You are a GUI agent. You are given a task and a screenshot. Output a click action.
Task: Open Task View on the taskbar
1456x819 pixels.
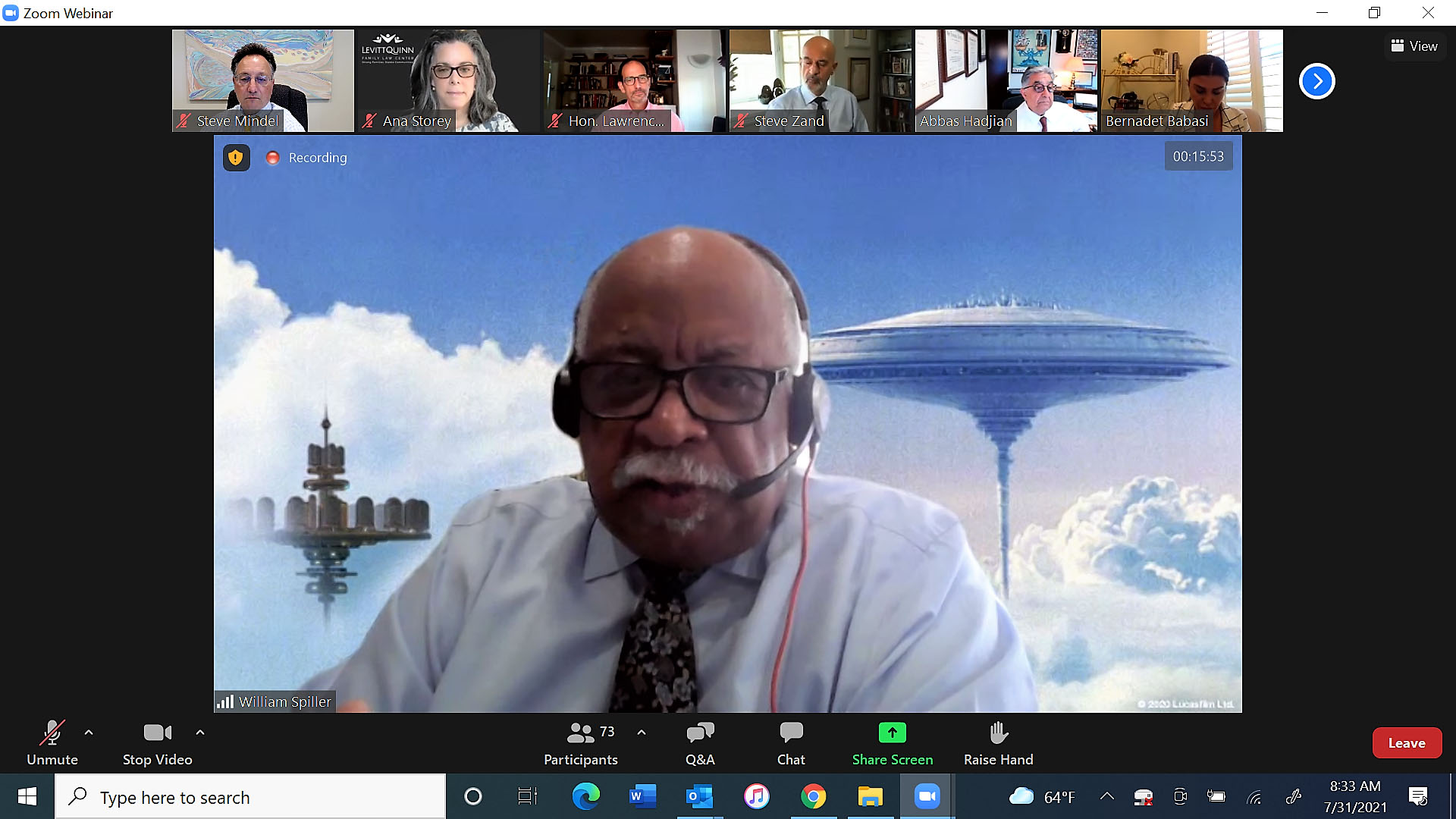[x=528, y=796]
